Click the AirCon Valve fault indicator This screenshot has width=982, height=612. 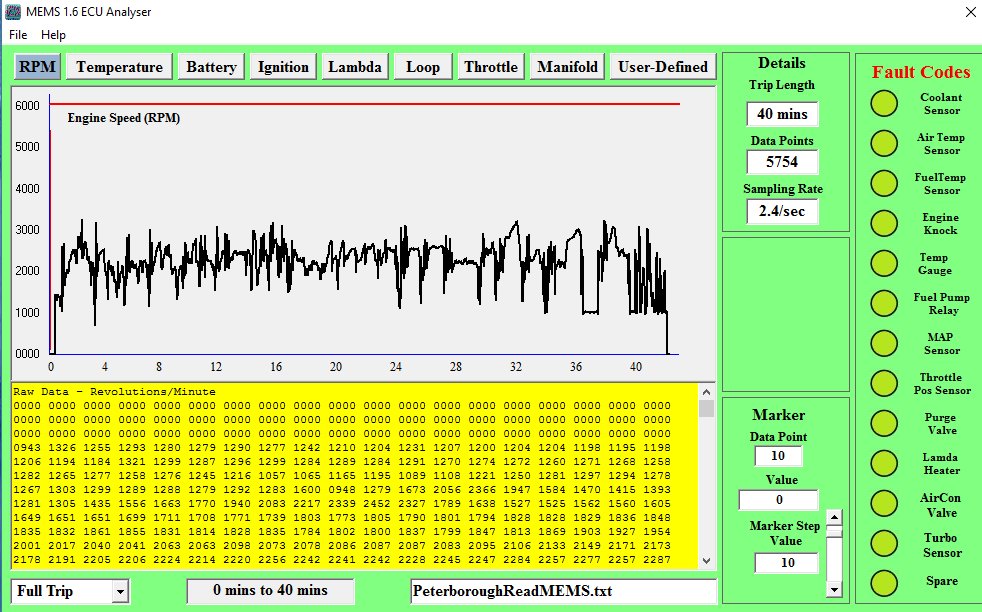[884, 504]
